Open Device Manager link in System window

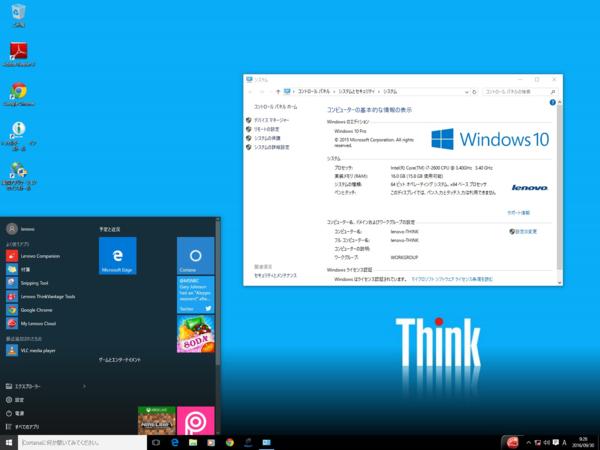(272, 120)
